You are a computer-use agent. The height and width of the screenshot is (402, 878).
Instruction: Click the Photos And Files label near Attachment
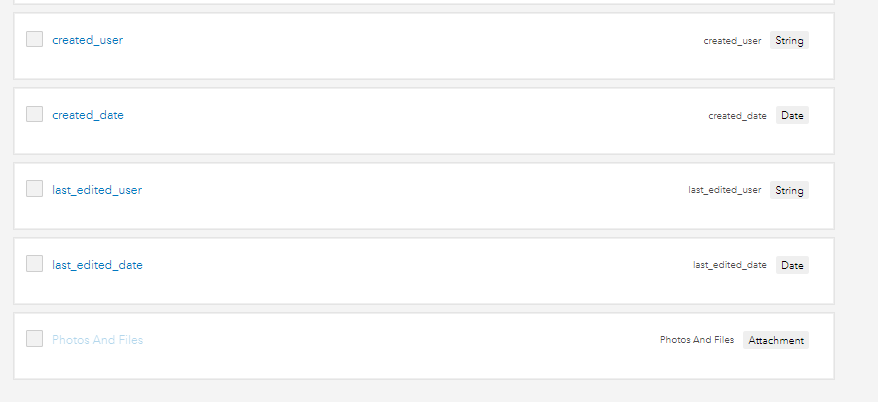point(697,340)
